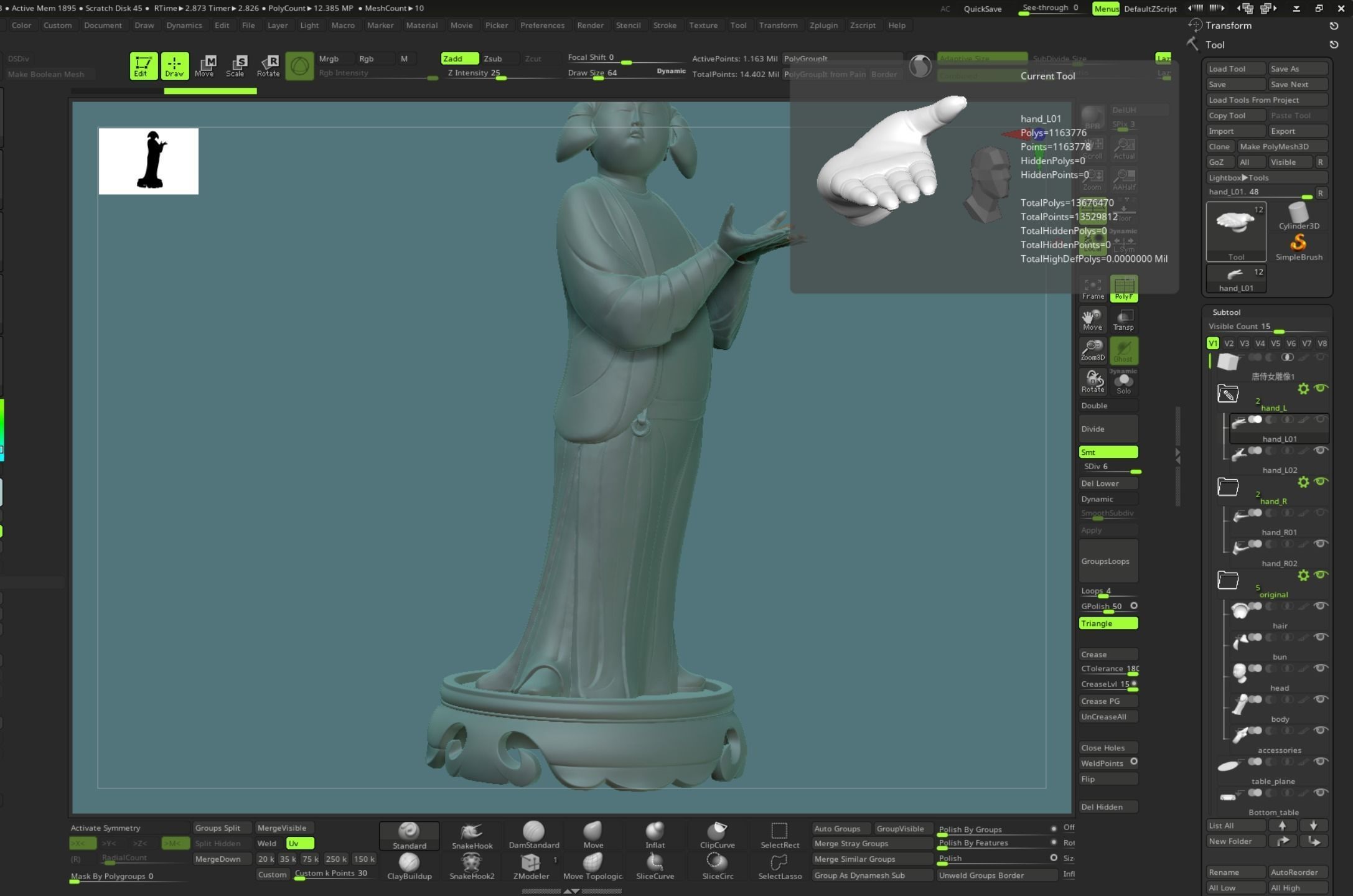Collapse the hand_L folder
This screenshot has height=896, width=1353.
coord(1228,394)
